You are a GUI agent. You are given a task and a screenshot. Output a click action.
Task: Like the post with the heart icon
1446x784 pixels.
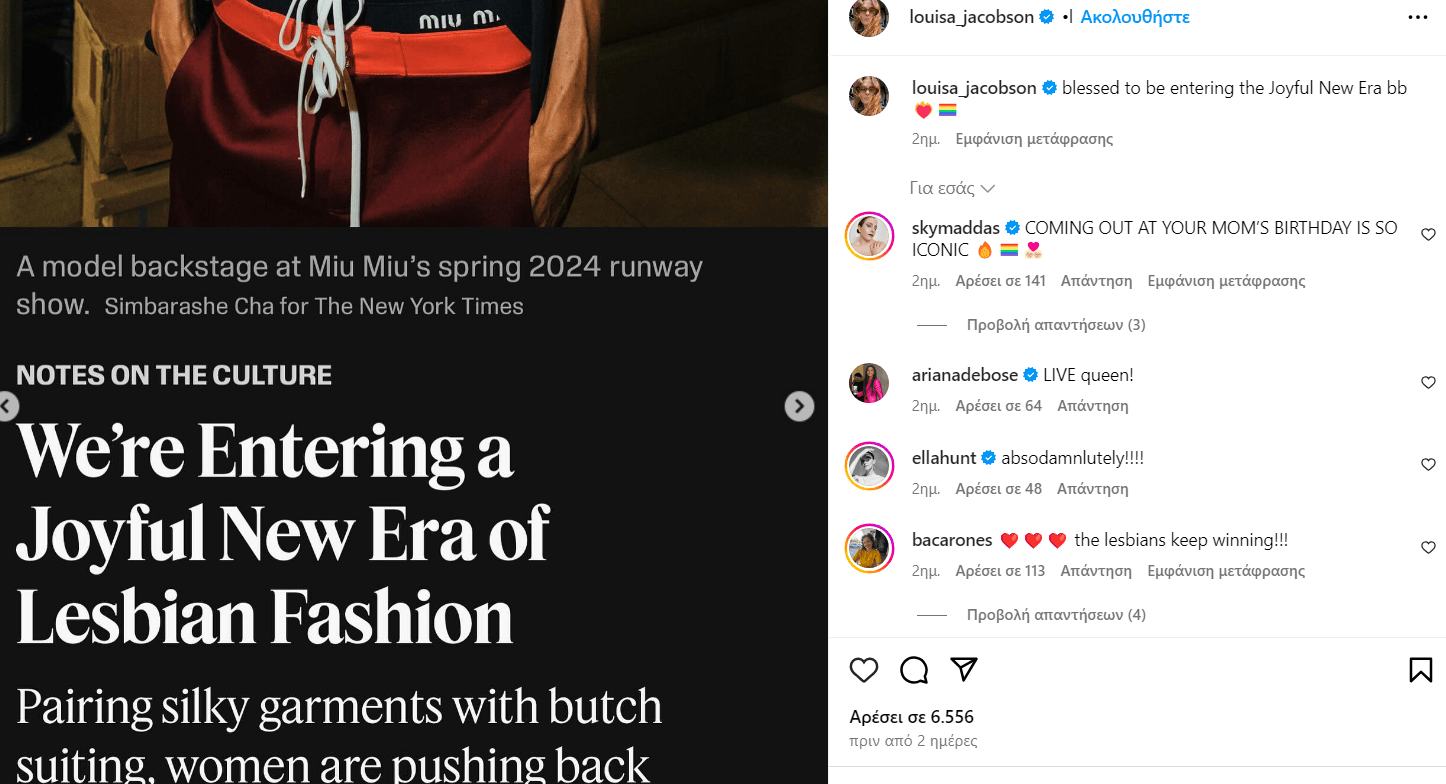click(x=864, y=670)
